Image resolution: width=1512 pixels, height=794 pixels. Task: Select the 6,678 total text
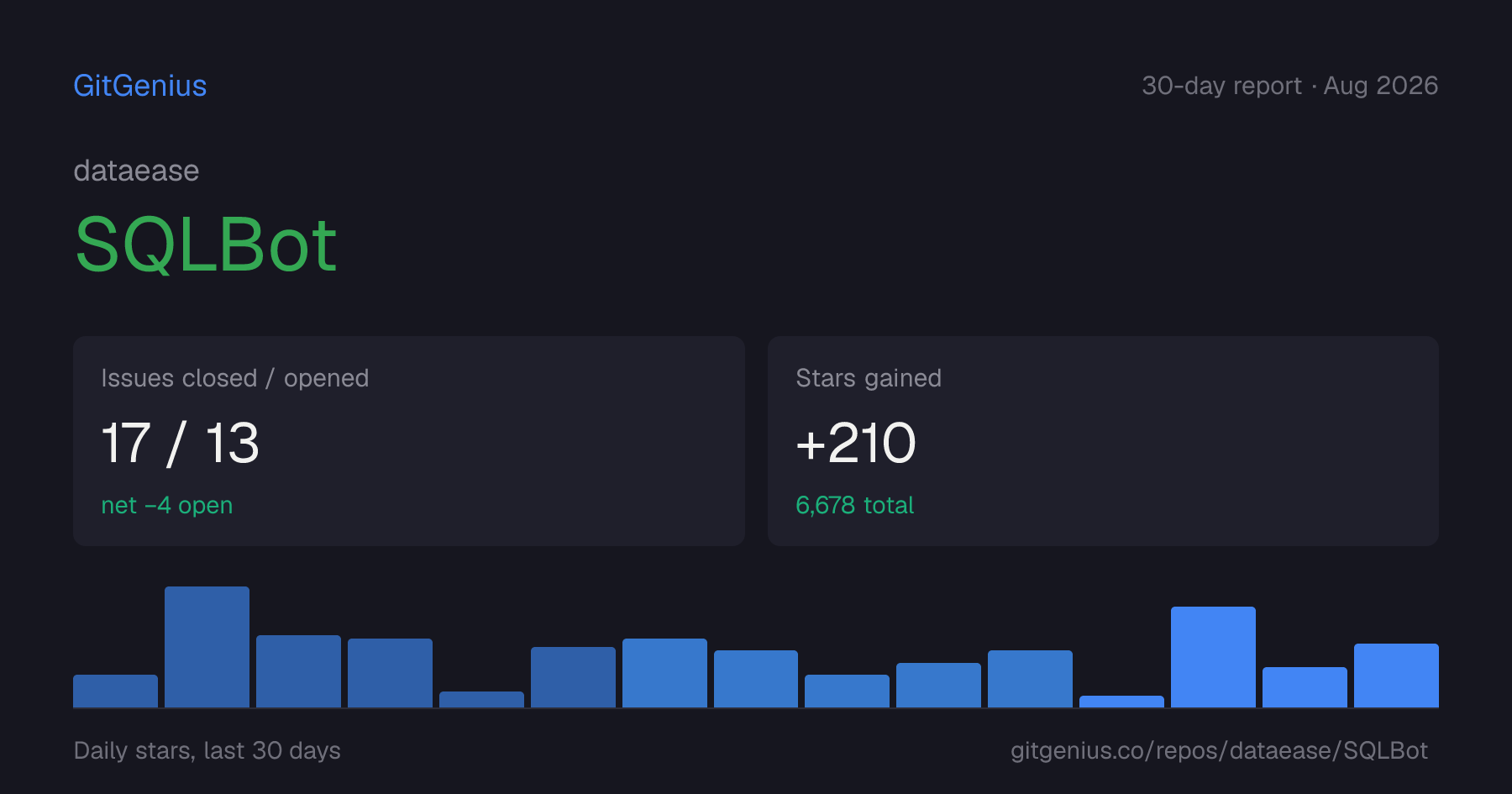click(x=854, y=505)
